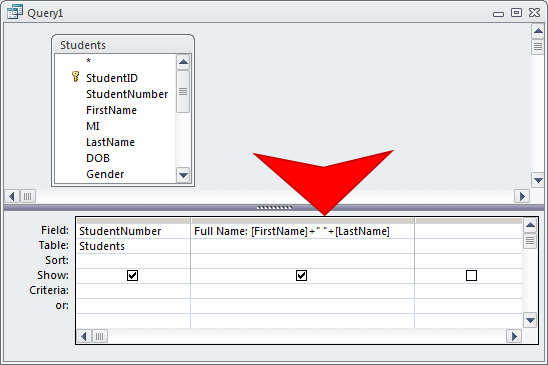Select FirstName in the Students field list
Screen dimensions: 548x365
point(111,110)
